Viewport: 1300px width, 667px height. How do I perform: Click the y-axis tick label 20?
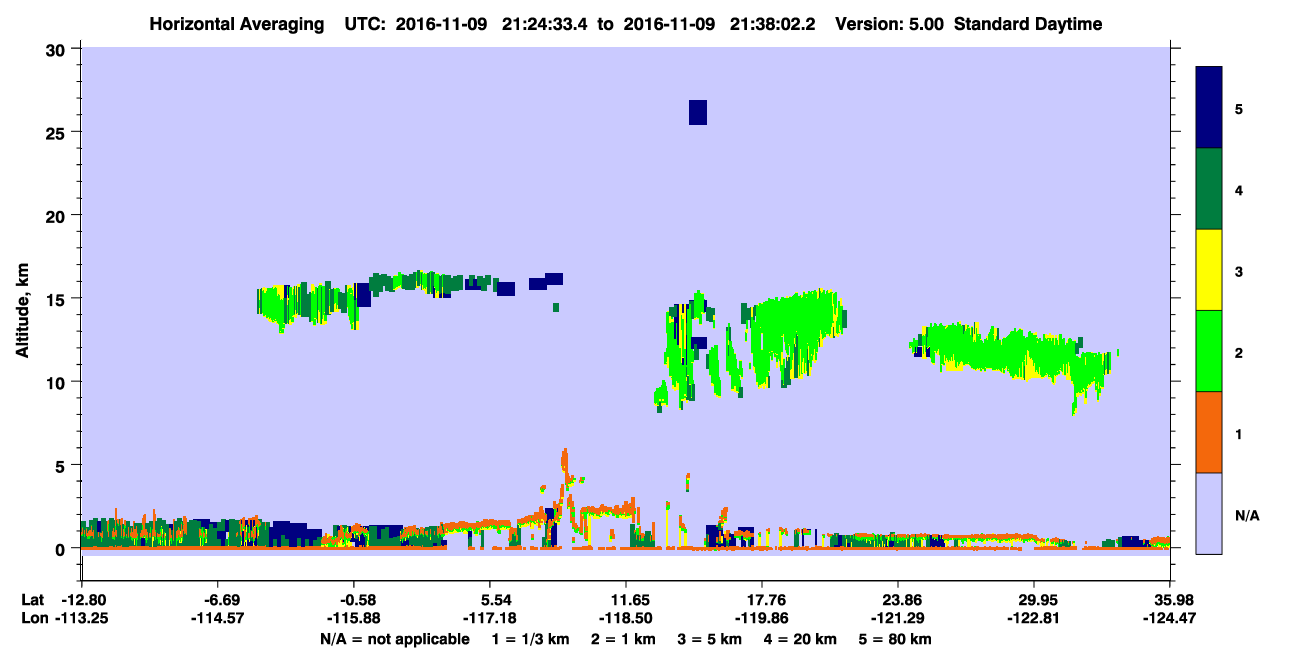coord(57,215)
